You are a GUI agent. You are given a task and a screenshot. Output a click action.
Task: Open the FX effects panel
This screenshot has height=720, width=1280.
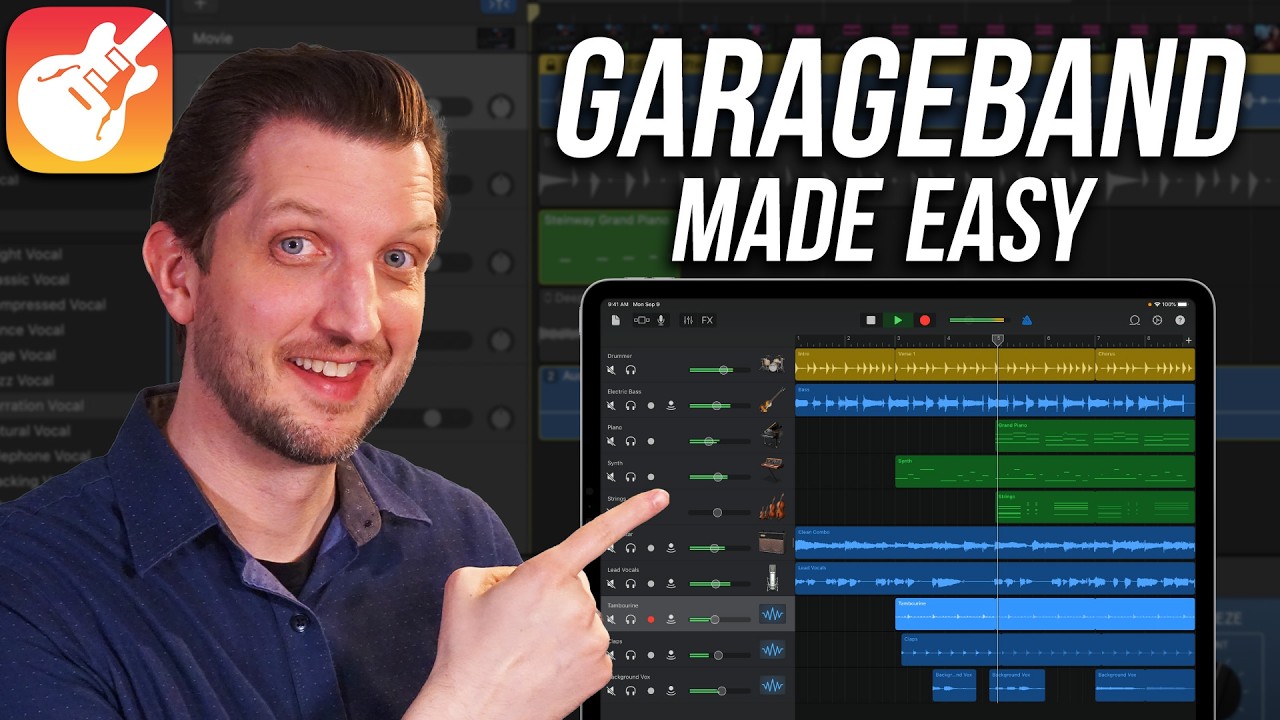[x=707, y=321]
